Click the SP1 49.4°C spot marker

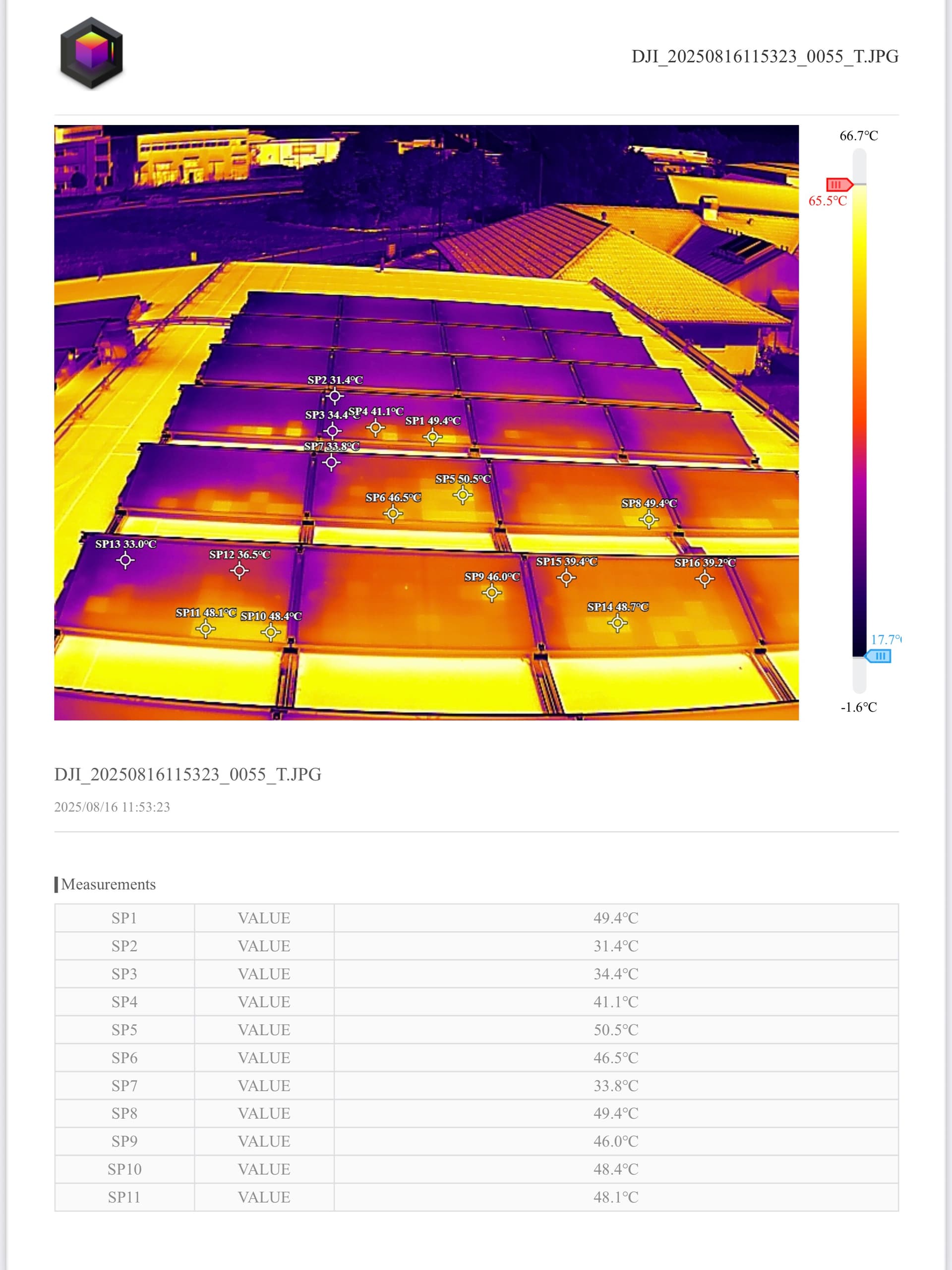(432, 437)
